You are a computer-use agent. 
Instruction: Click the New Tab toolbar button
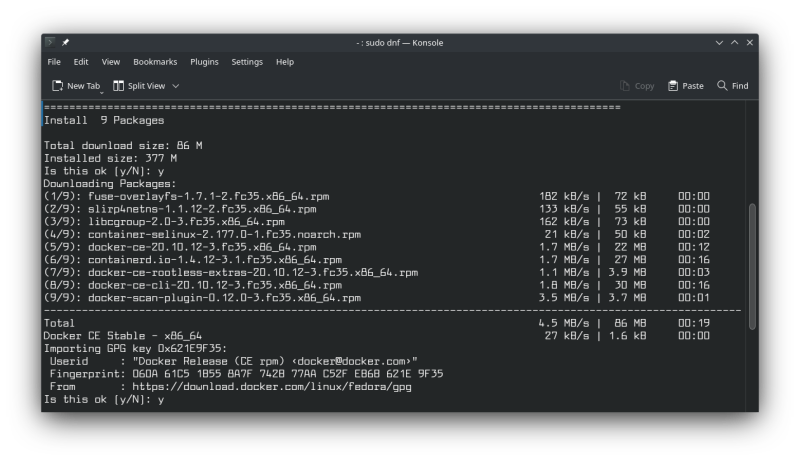76,86
